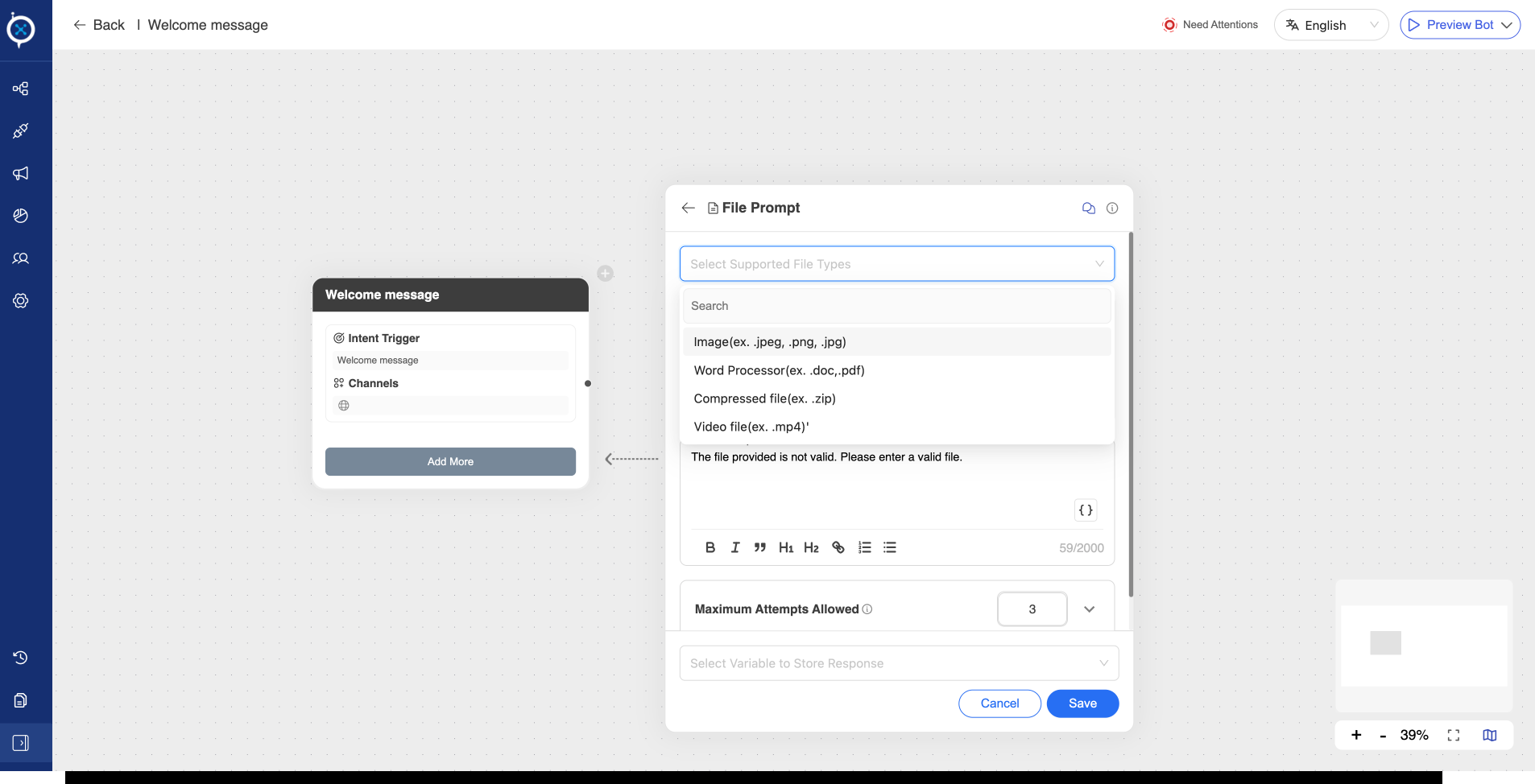Toggle the sidebar collapse panel icon

[21, 743]
